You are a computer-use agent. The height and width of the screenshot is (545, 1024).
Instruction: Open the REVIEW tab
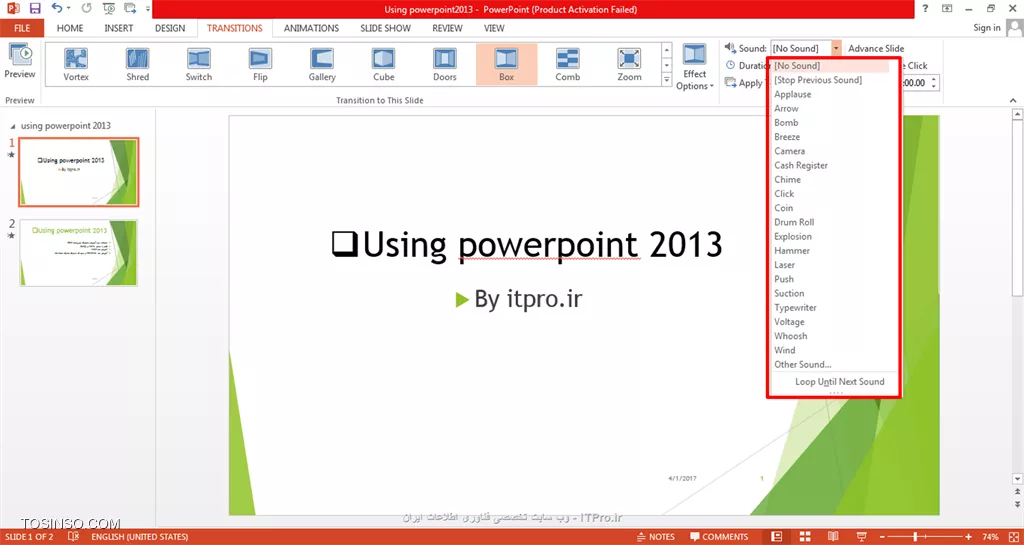447,28
